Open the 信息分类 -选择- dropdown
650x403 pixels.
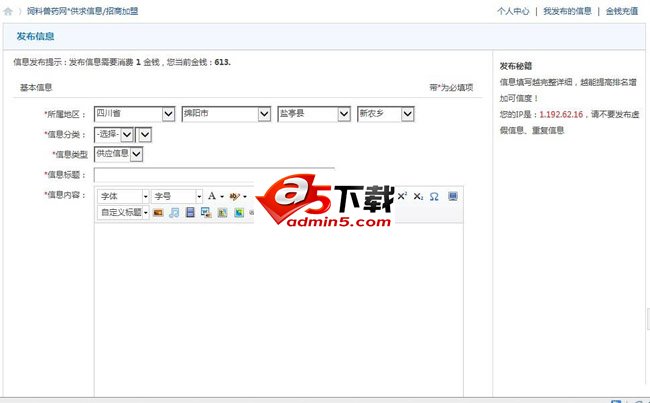(x=114, y=134)
